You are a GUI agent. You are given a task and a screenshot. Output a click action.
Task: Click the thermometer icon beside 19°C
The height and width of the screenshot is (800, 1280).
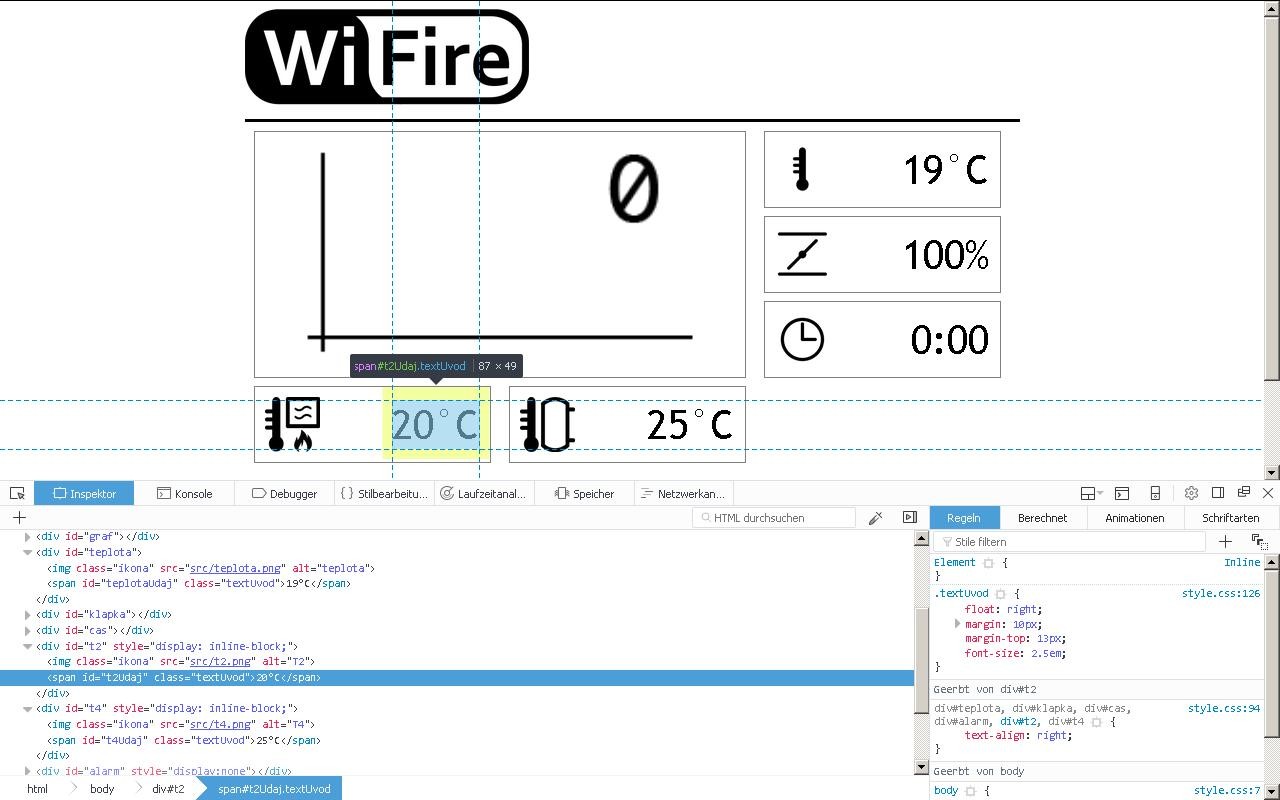(801, 169)
